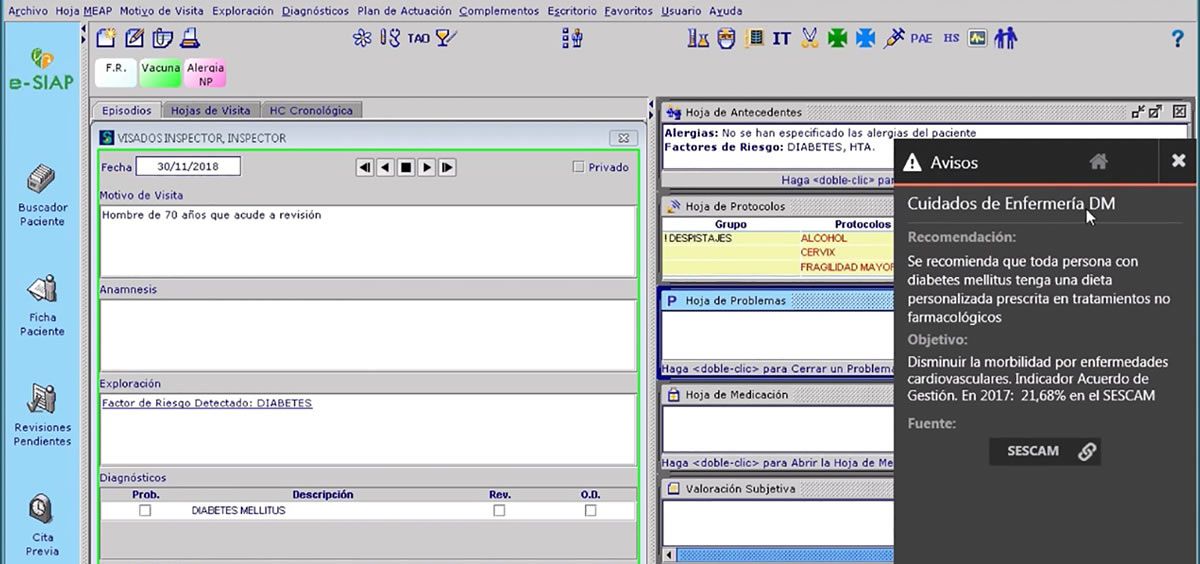Open the Plan de Actuación menu
Image resolution: width=1200 pixels, height=564 pixels.
pos(404,11)
